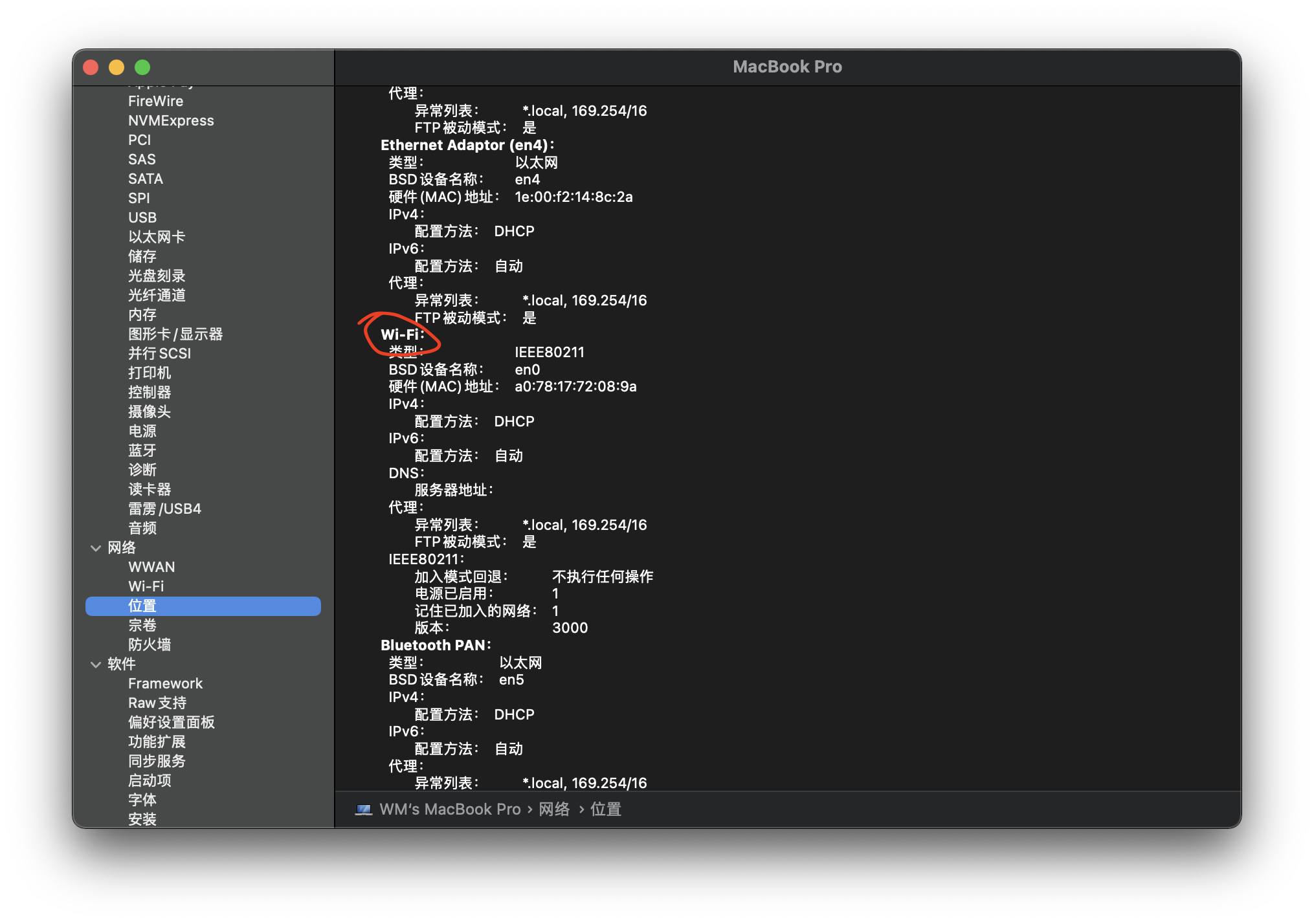Select SATA in the sidebar
The height and width of the screenshot is (924, 1314).
146,179
